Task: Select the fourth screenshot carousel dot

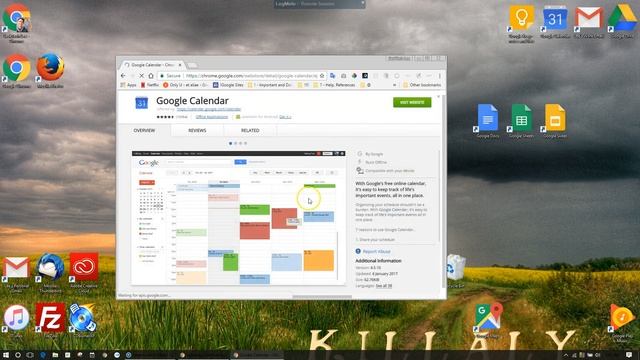Action: coord(245,143)
